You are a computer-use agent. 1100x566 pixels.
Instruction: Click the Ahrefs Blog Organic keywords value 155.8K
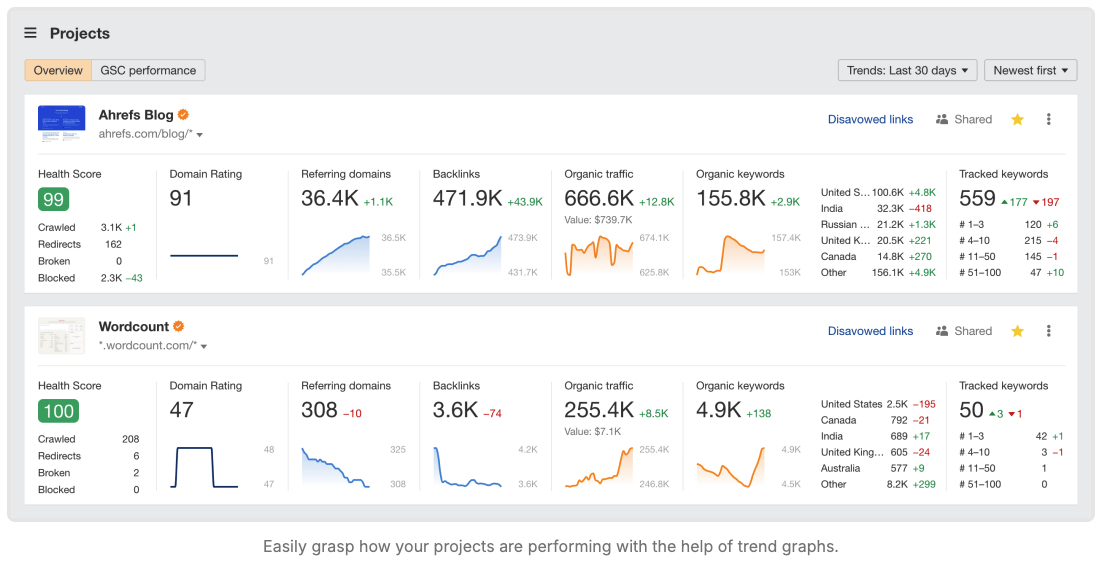[730, 198]
